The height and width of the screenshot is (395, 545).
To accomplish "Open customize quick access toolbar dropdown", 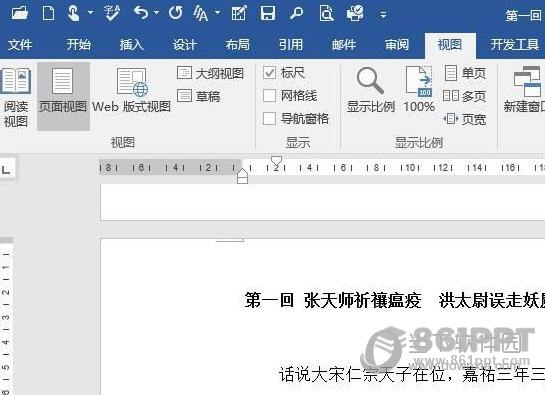I will (x=383, y=15).
